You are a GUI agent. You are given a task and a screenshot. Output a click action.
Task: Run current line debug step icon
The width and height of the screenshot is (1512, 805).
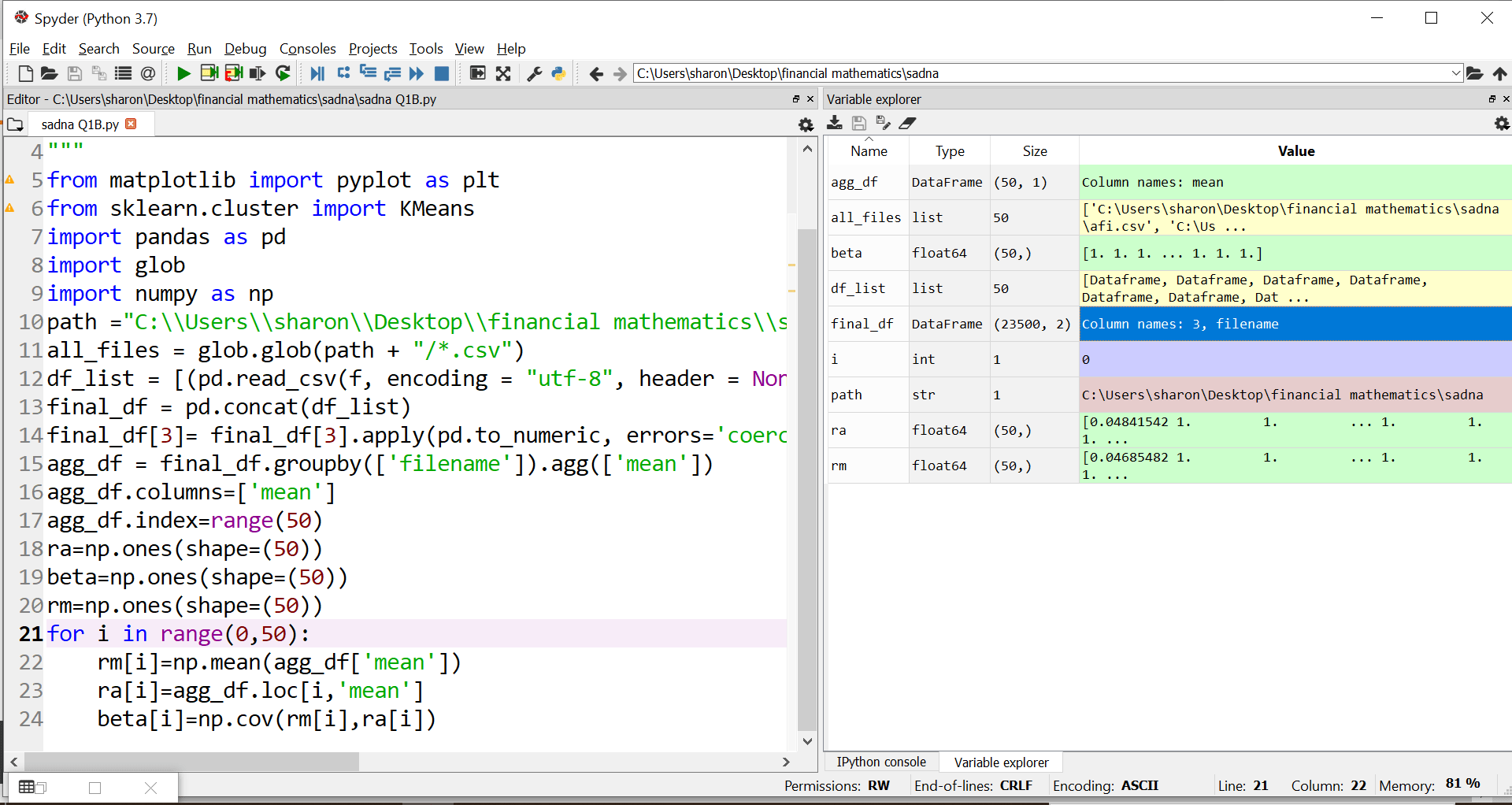[343, 73]
